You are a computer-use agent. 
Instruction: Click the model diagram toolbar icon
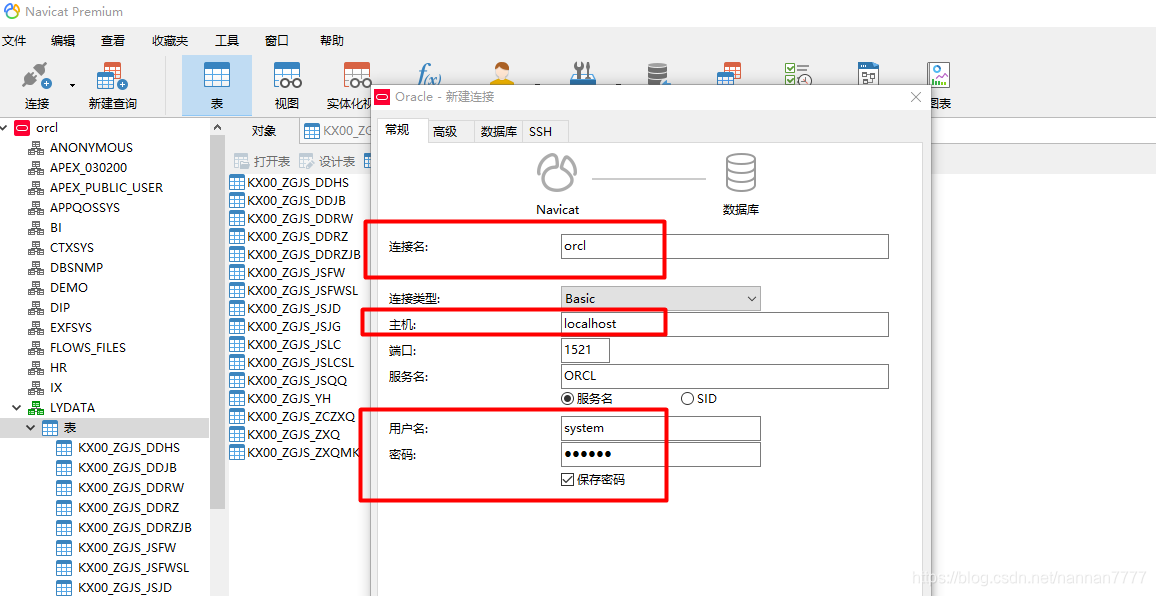(x=868, y=73)
